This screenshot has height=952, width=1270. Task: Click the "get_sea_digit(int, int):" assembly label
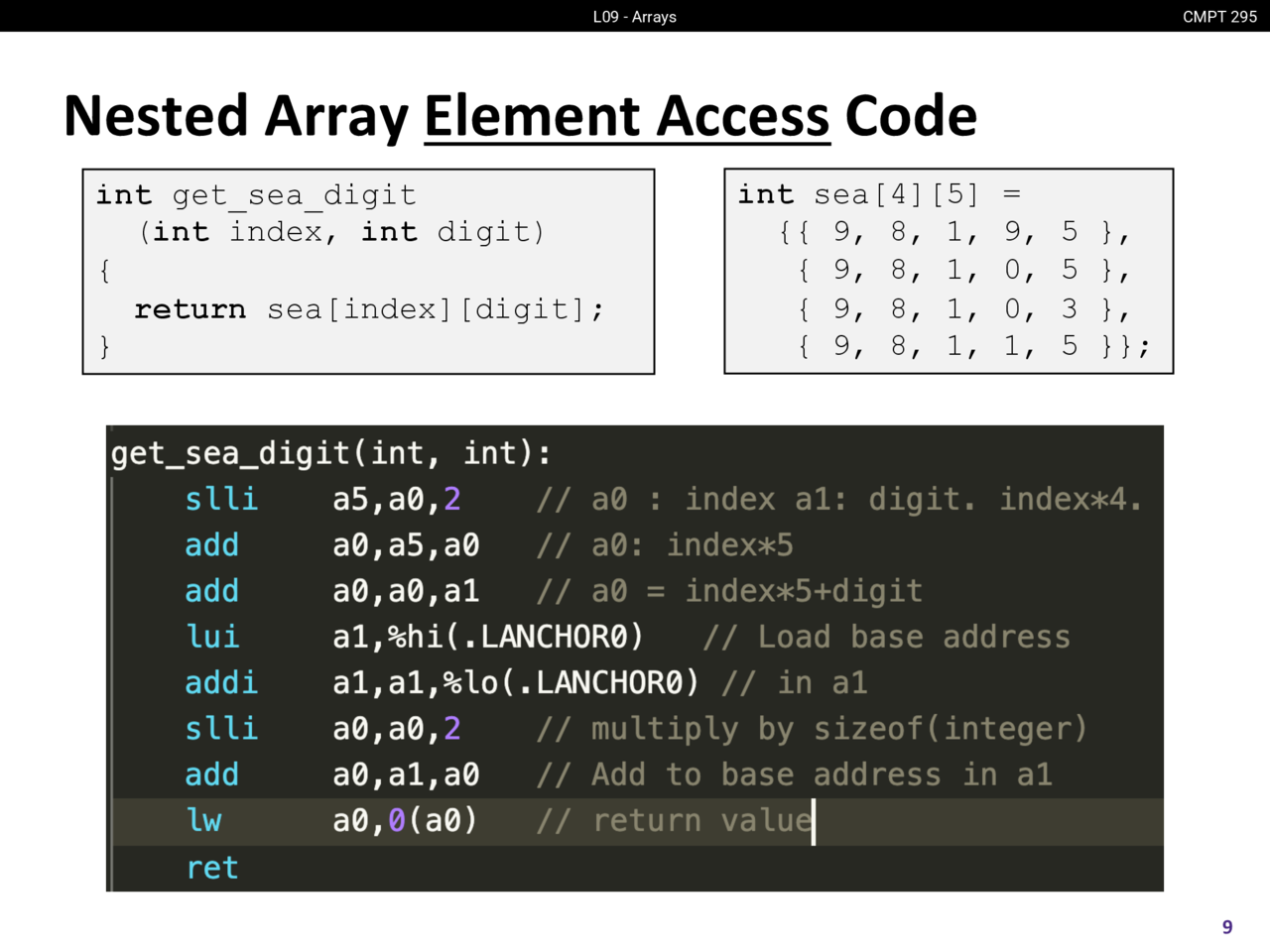click(330, 453)
